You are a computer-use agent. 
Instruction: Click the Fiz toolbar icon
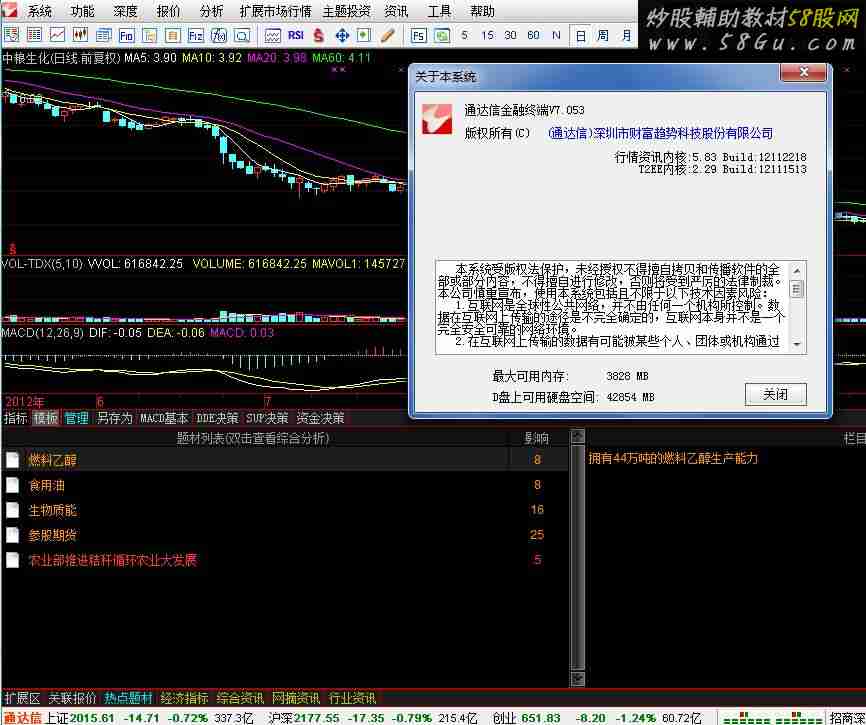click(x=196, y=35)
